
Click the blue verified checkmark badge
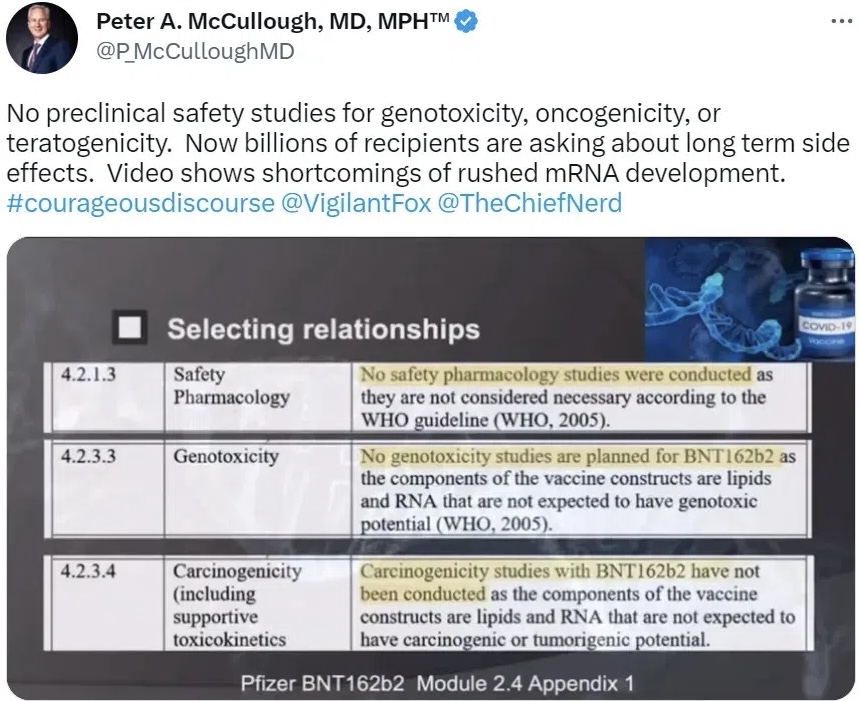pyautogui.click(x=466, y=21)
